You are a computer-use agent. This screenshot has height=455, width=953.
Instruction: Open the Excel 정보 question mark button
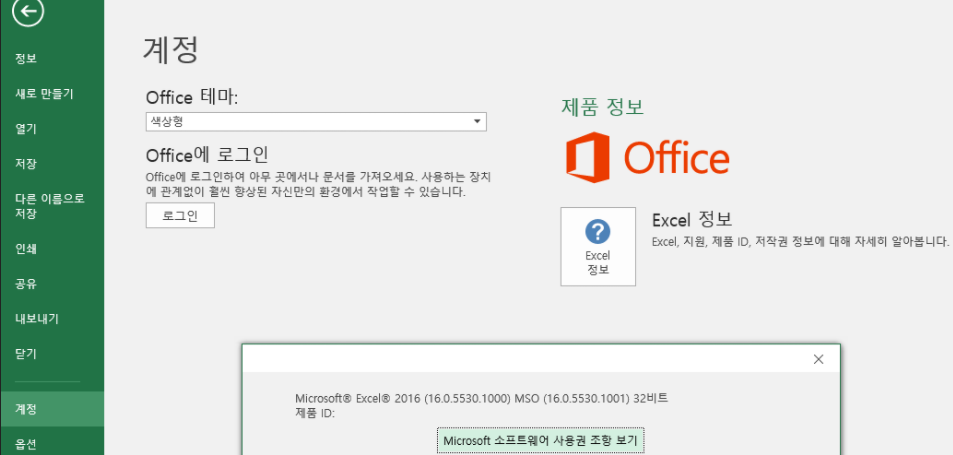598,246
